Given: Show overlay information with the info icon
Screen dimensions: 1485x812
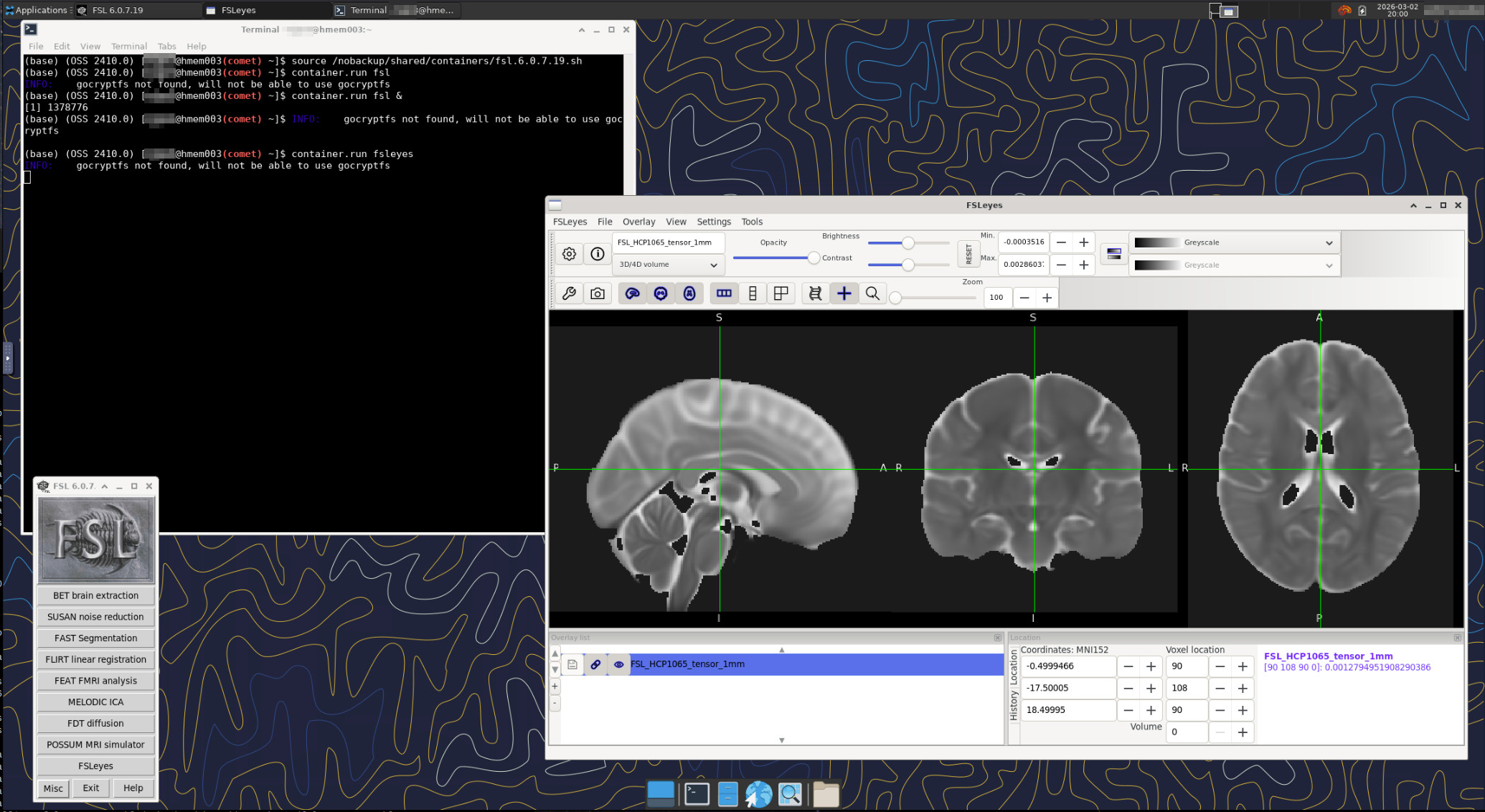Looking at the screenshot, I should [x=597, y=254].
